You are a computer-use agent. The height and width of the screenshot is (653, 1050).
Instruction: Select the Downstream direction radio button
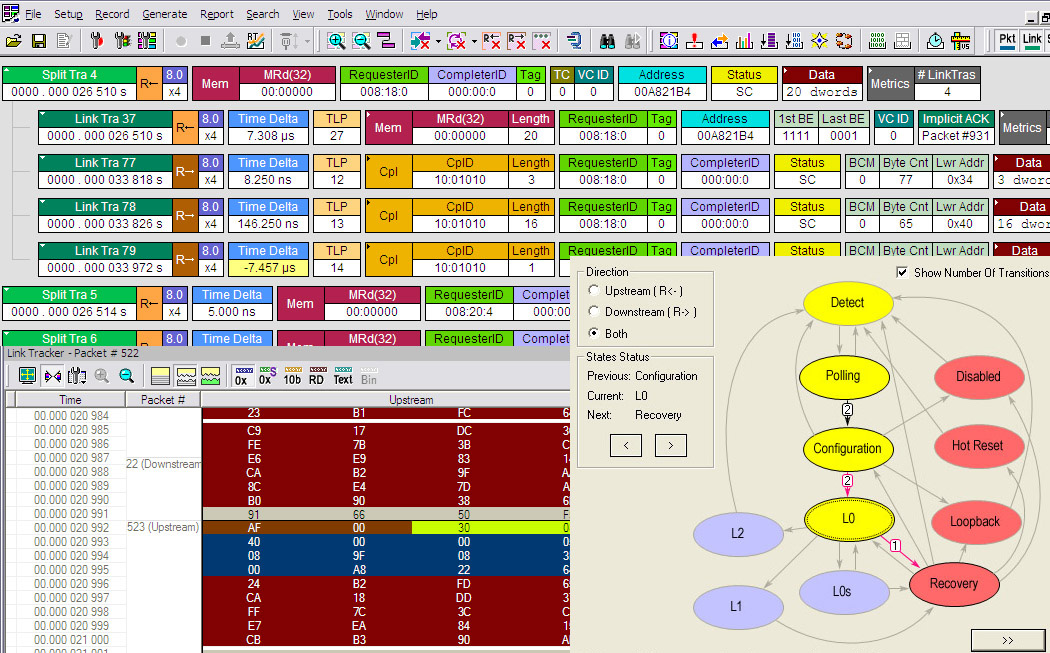point(595,312)
